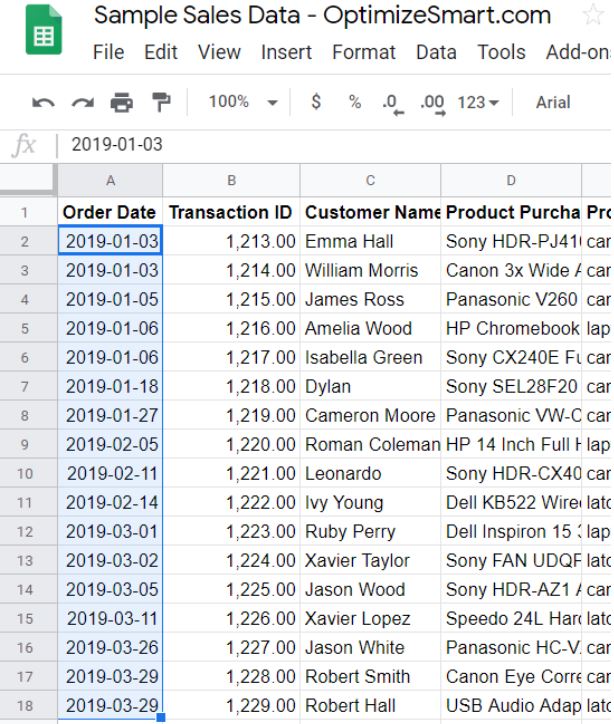Open the Insert menu
614x724 pixels.
(286, 52)
